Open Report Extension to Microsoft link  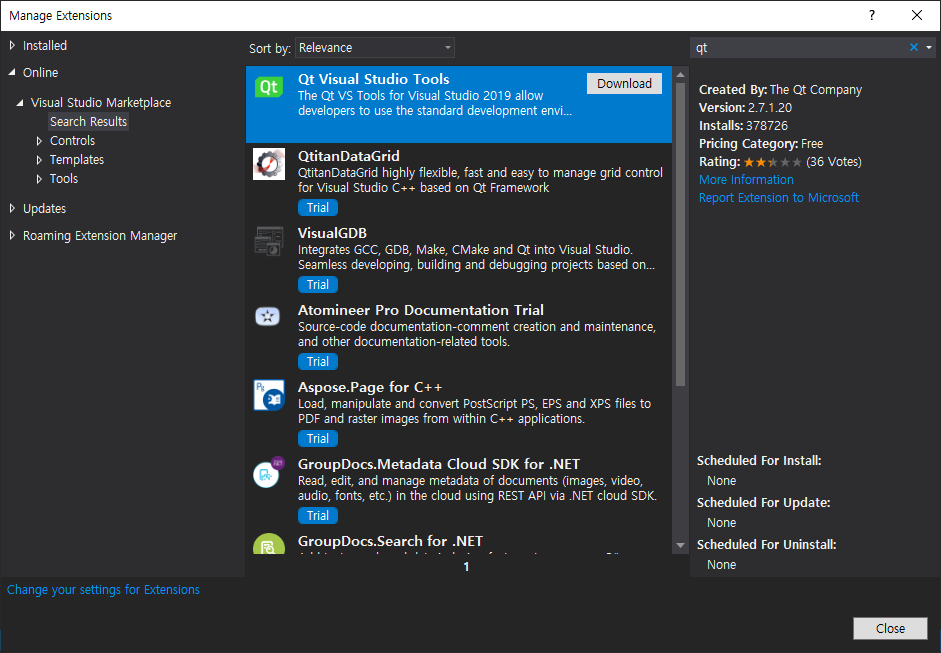tap(778, 197)
